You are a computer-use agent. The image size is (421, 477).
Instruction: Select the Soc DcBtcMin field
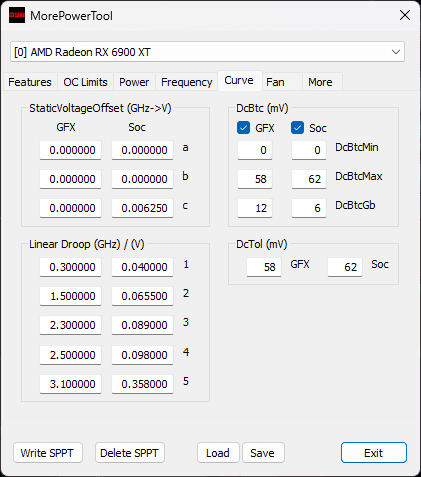click(x=309, y=150)
